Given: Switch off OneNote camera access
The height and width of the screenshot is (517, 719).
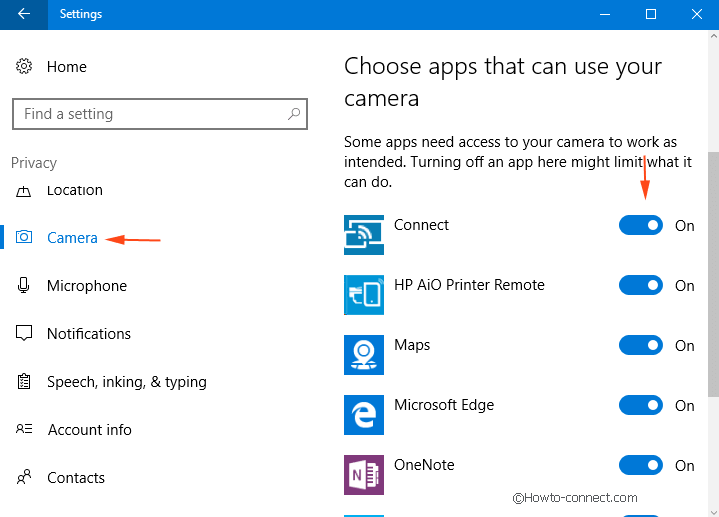Looking at the screenshot, I should click(x=641, y=466).
